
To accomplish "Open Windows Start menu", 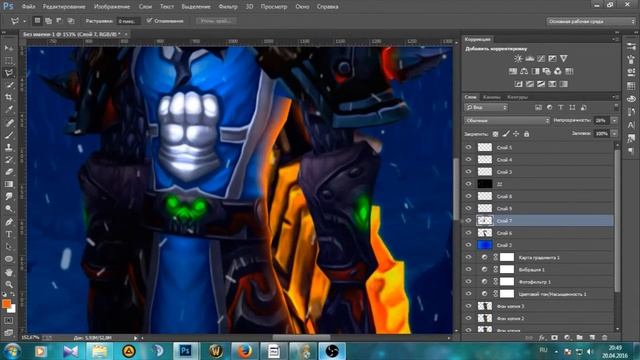I will [13, 351].
